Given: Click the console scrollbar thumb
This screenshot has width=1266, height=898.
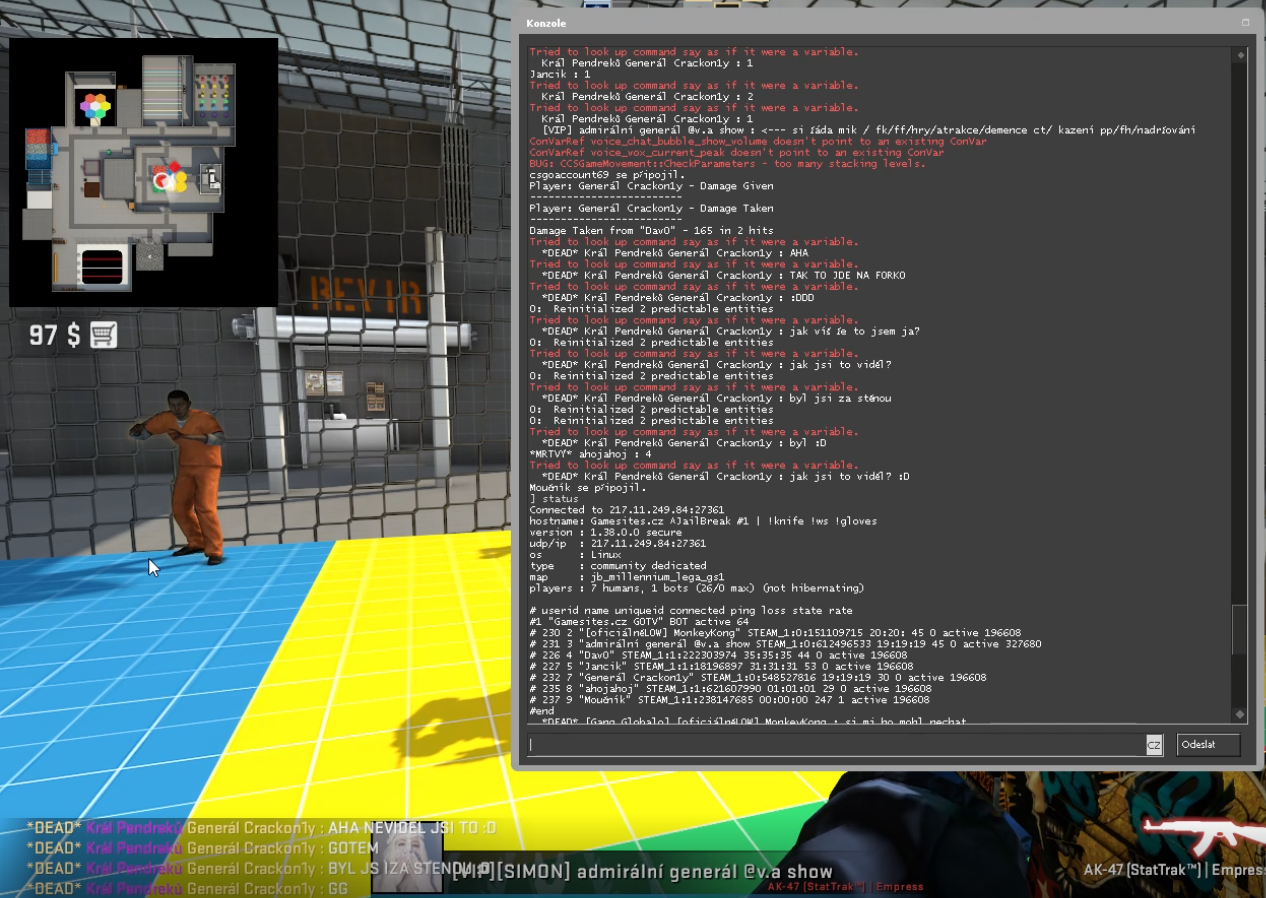Looking at the screenshot, I should [1240, 630].
